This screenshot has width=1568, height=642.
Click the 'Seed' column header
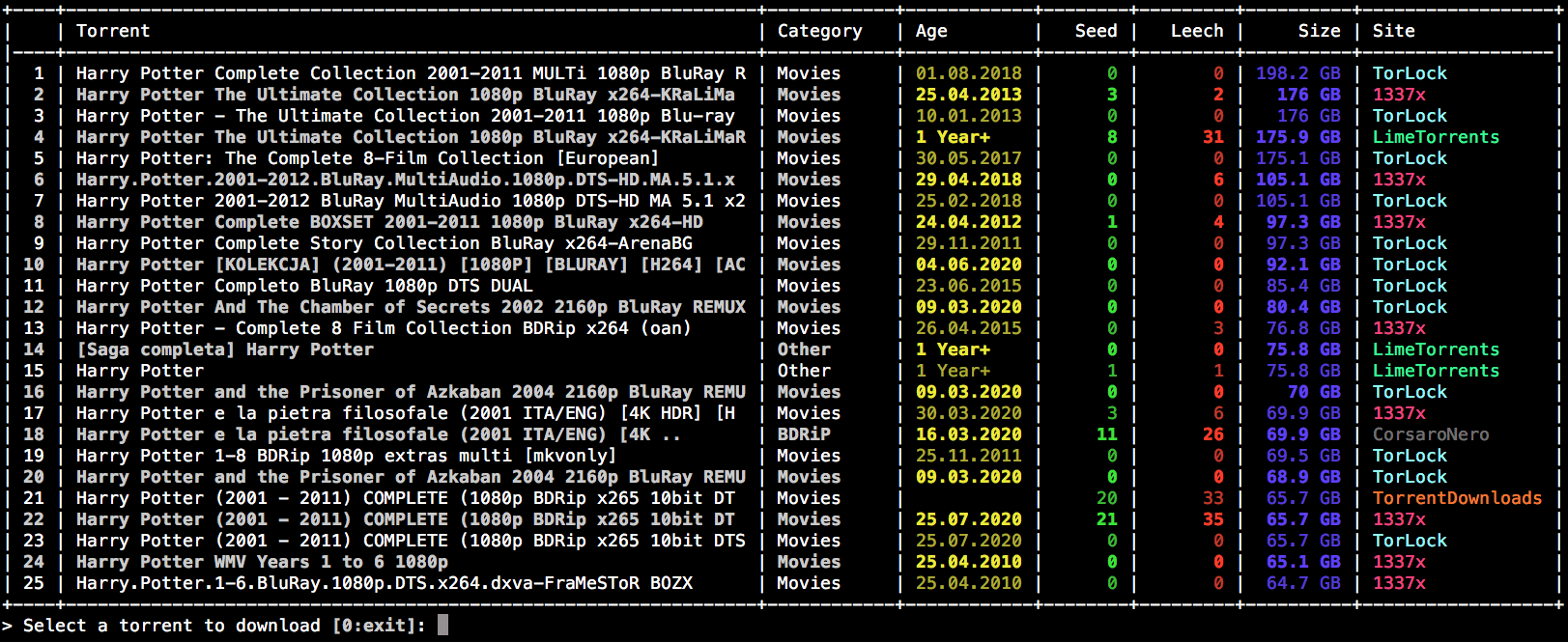coord(1096,31)
